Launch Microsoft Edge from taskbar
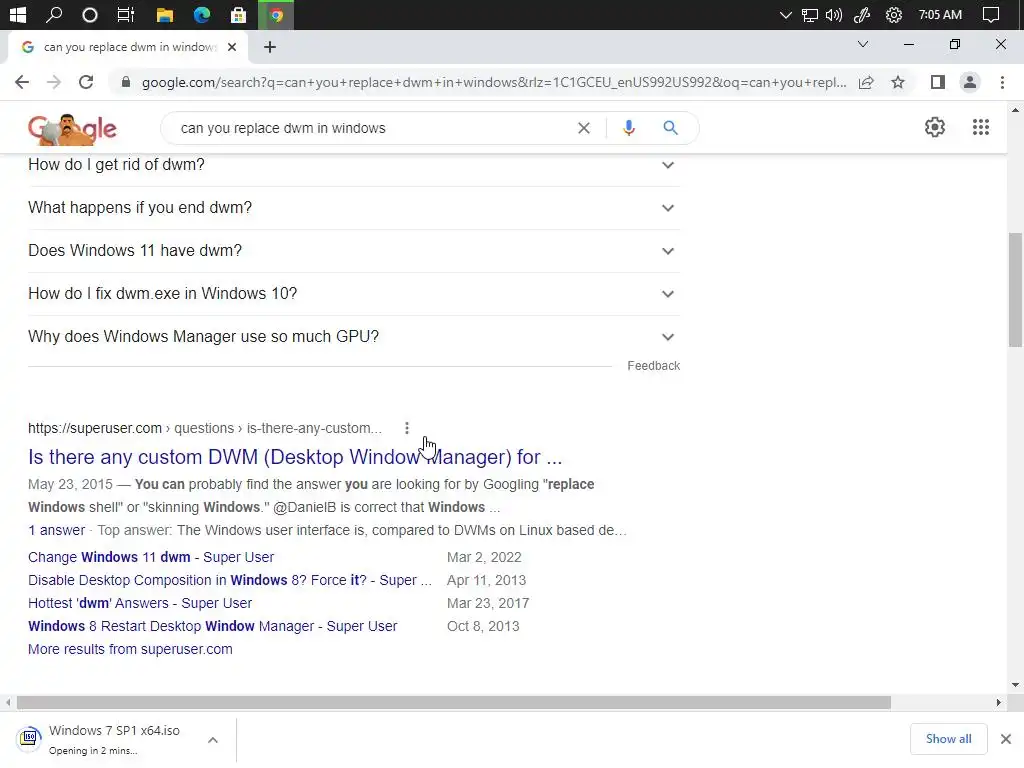Viewport: 1024px width, 768px height. [x=202, y=14]
